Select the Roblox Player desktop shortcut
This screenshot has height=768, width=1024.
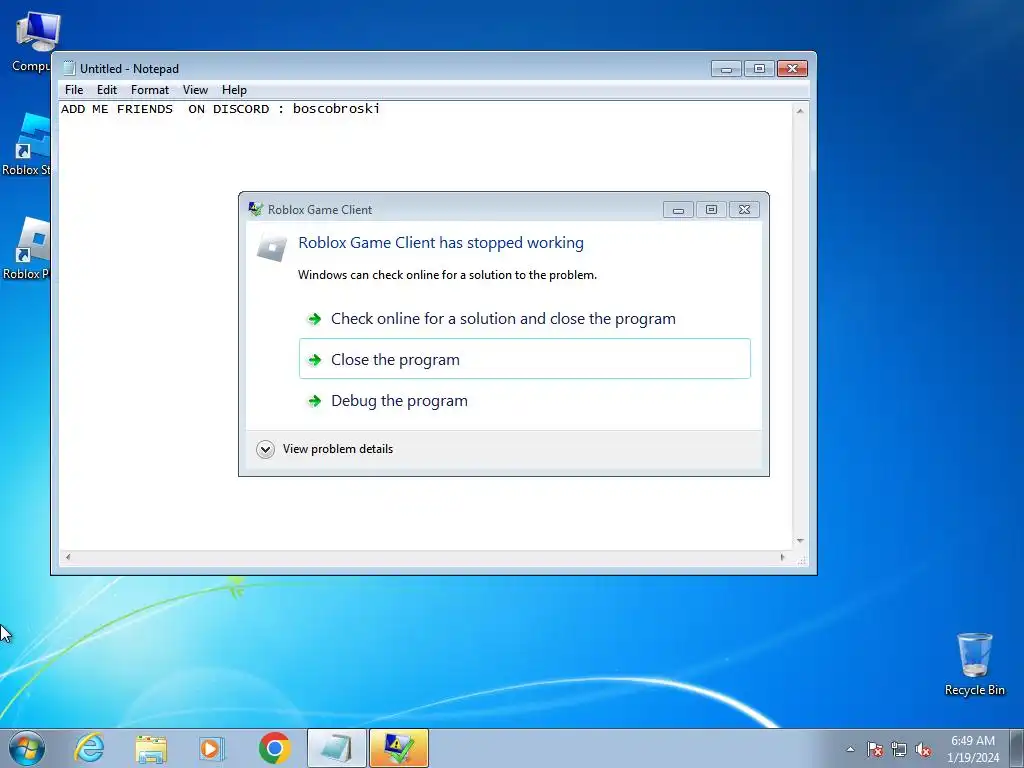click(x=26, y=249)
